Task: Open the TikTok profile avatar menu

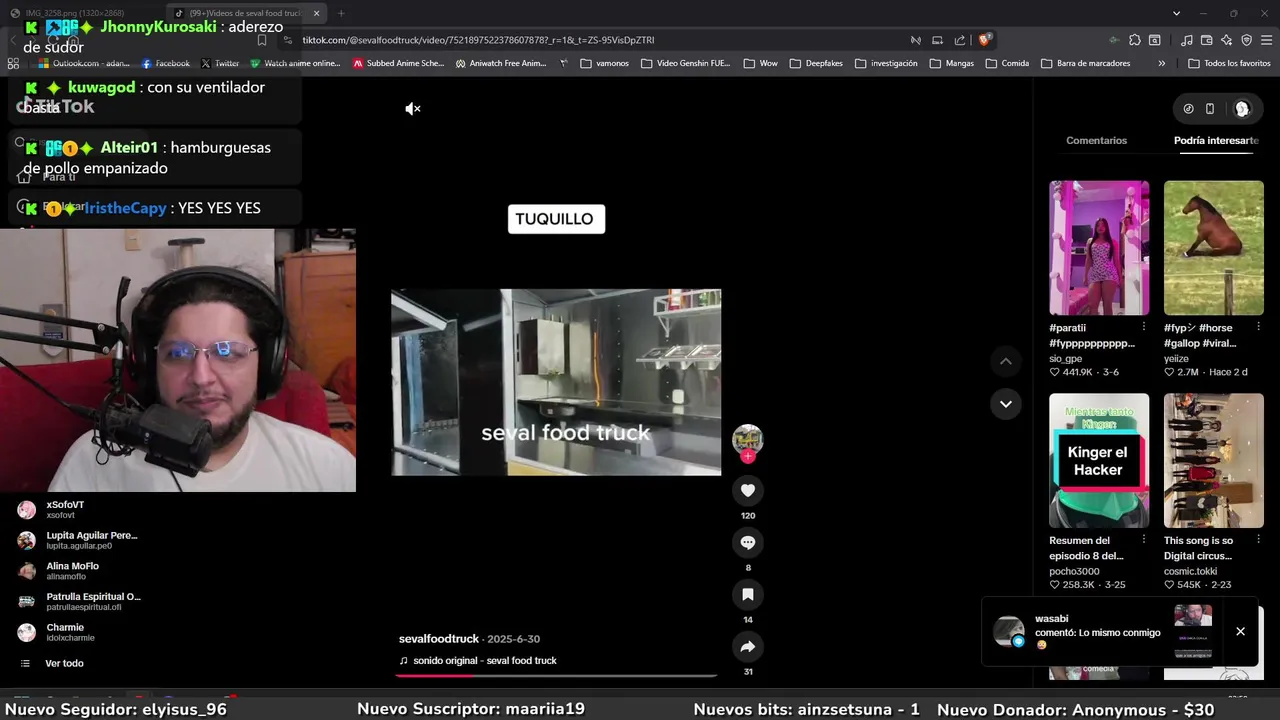Action: coord(1242,109)
